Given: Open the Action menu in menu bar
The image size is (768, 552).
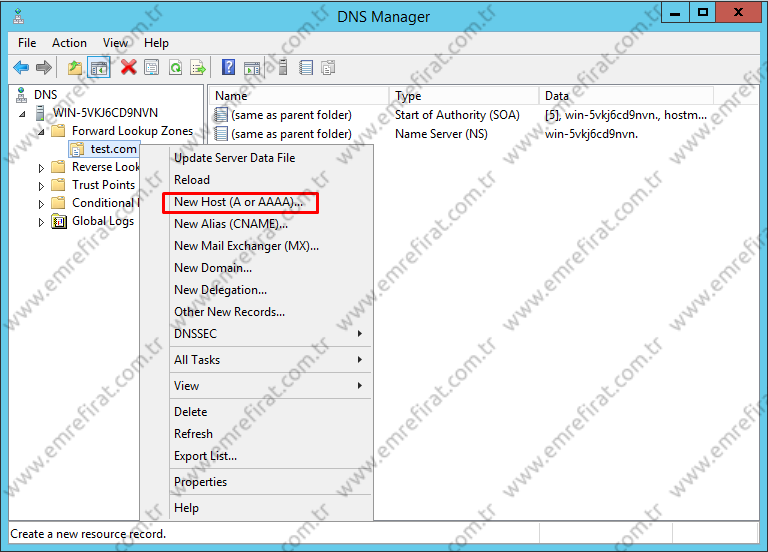Looking at the screenshot, I should pyautogui.click(x=69, y=43).
